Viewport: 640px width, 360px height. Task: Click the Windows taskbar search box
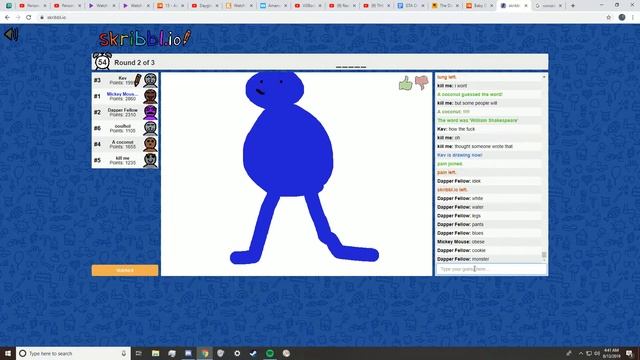pyautogui.click(x=73, y=353)
